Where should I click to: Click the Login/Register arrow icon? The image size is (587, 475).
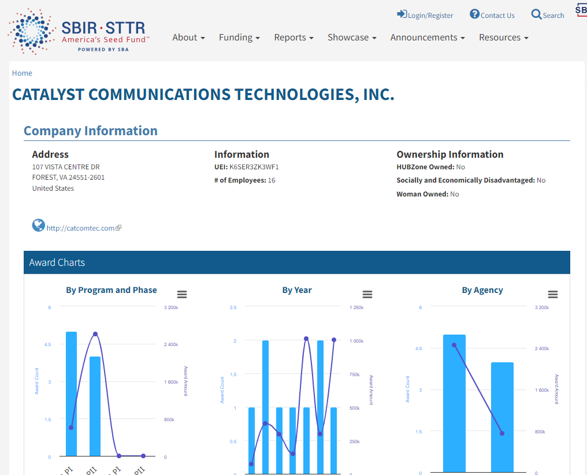(402, 14)
